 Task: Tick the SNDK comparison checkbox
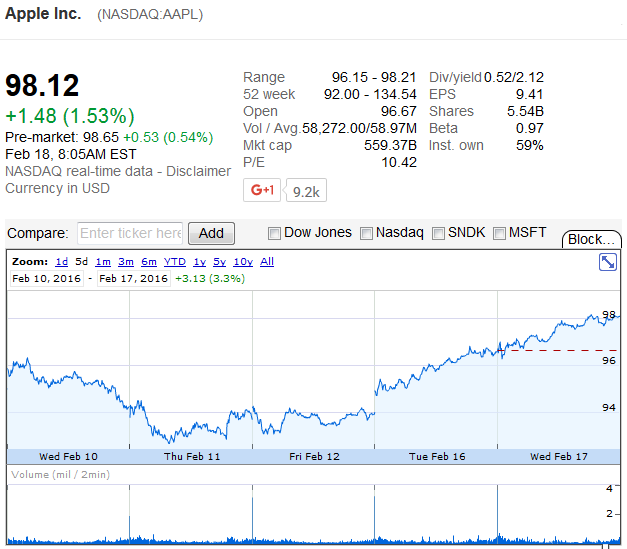pyautogui.click(x=438, y=233)
